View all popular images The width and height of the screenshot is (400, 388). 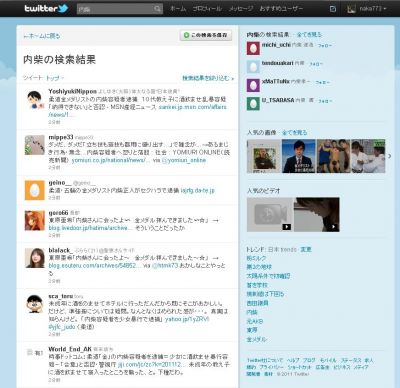pos(294,132)
